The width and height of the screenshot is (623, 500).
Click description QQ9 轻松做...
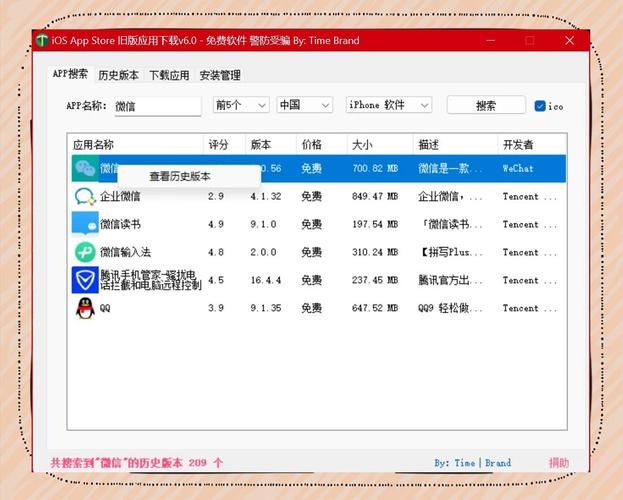click(x=450, y=308)
